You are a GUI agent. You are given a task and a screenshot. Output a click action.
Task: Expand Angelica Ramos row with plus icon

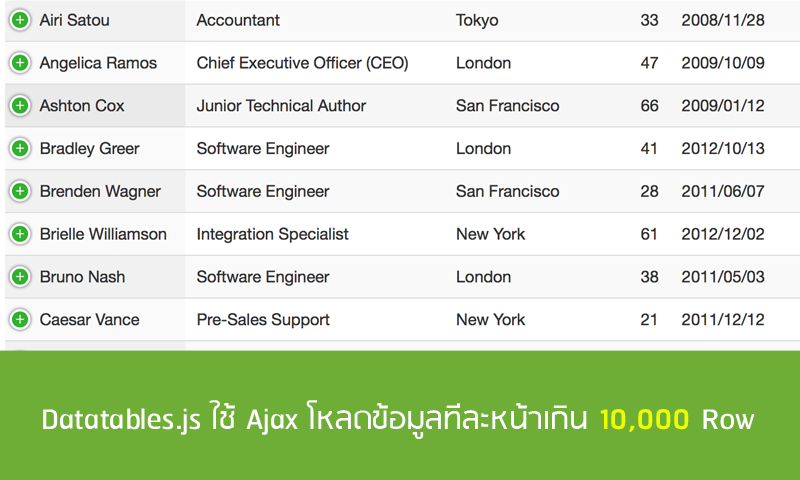(x=19, y=63)
